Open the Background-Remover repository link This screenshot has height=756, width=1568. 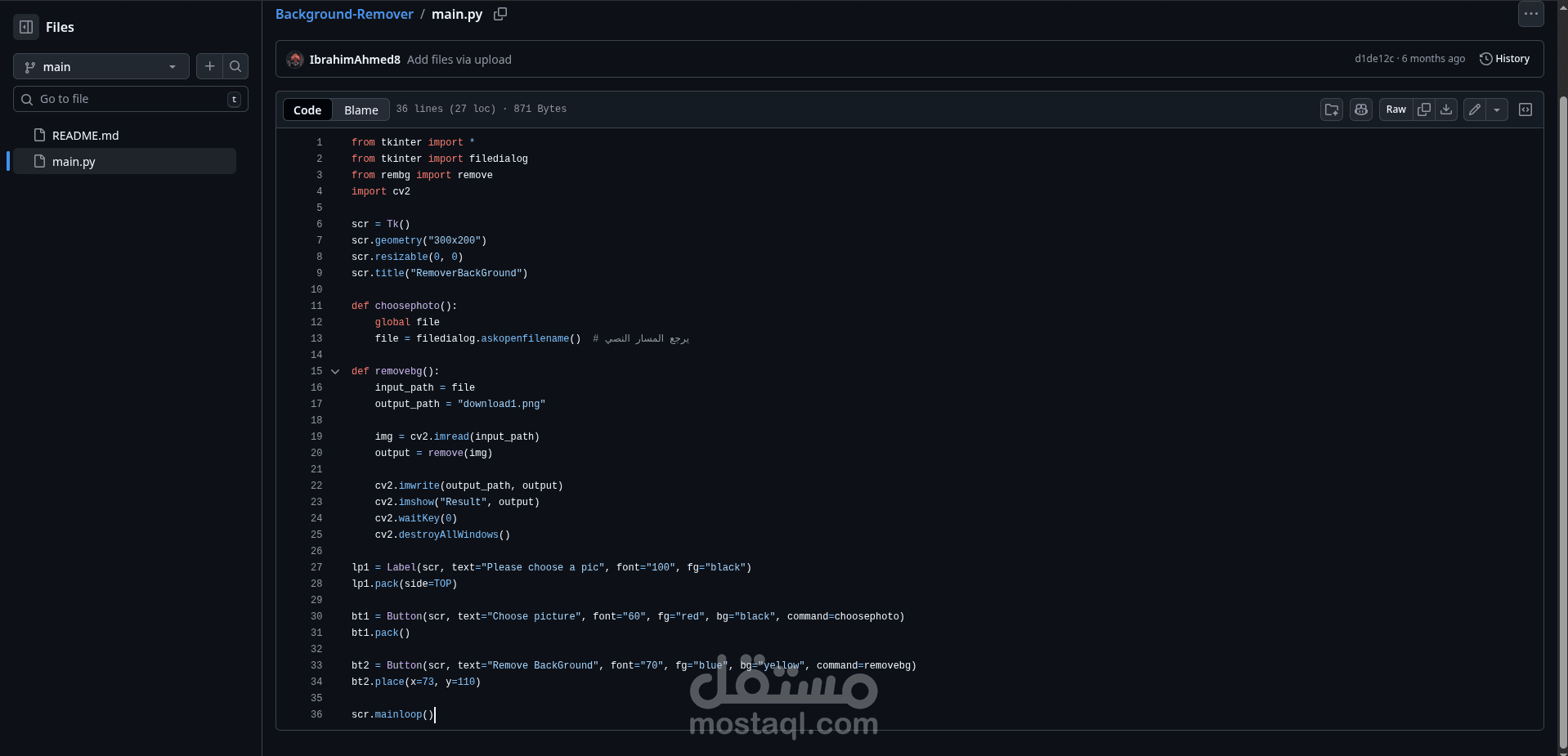[x=343, y=14]
